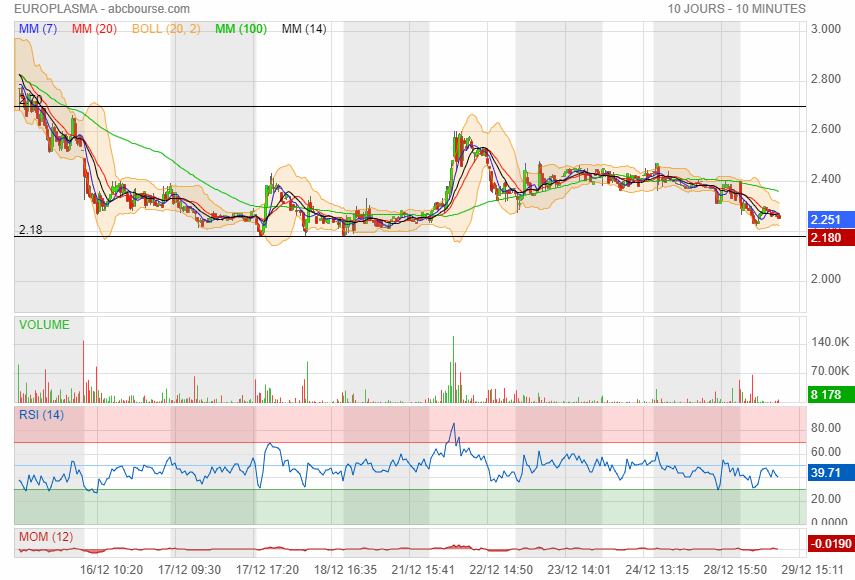Click the 24/12 13:15 time label
Image resolution: width=855 pixels, height=580 pixels.
[657, 570]
